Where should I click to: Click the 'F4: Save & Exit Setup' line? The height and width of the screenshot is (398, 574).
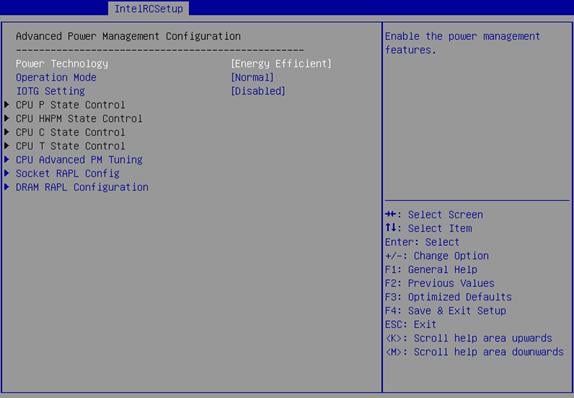coord(446,310)
